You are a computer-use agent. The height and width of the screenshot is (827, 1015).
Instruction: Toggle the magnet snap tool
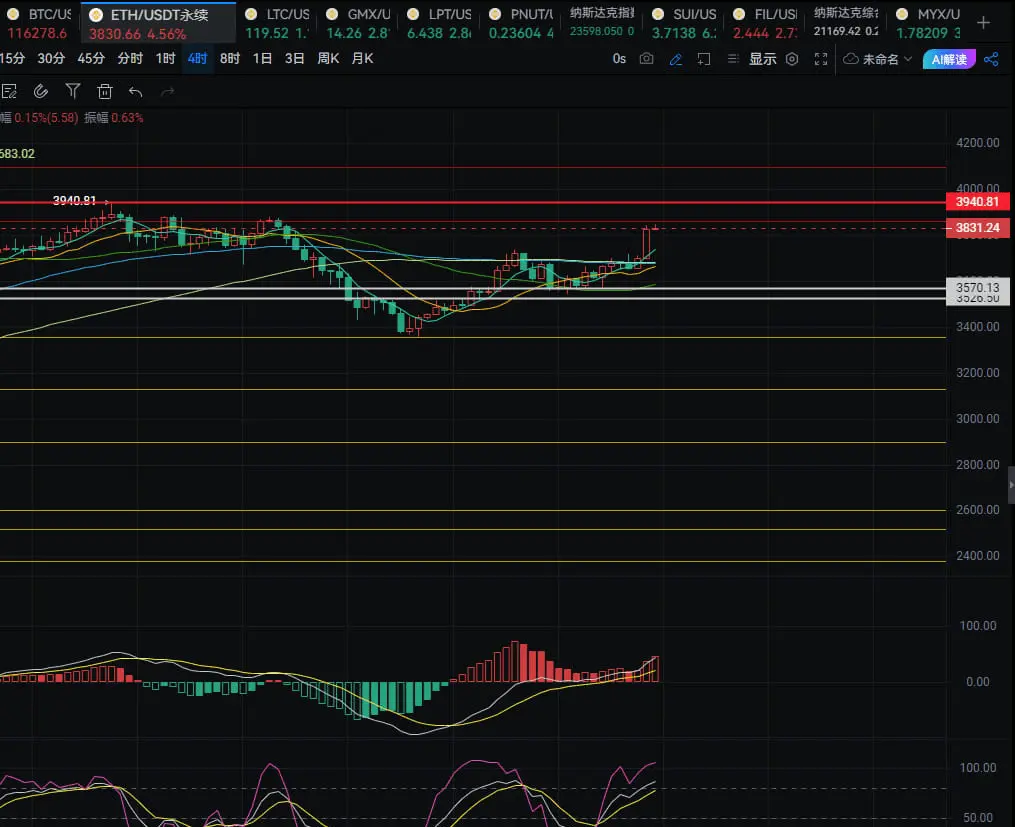pyautogui.click(x=41, y=92)
